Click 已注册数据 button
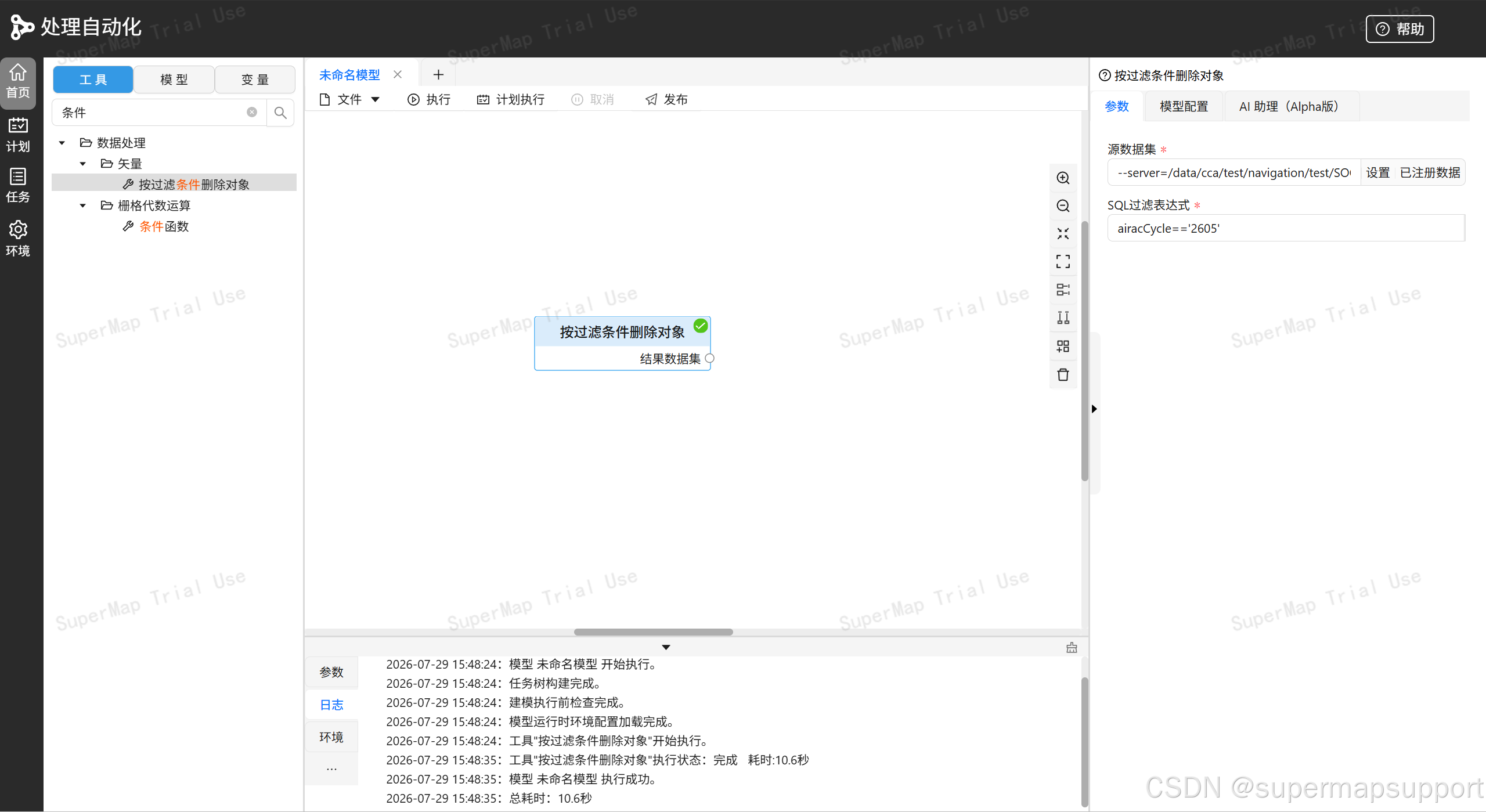 pyautogui.click(x=1430, y=173)
